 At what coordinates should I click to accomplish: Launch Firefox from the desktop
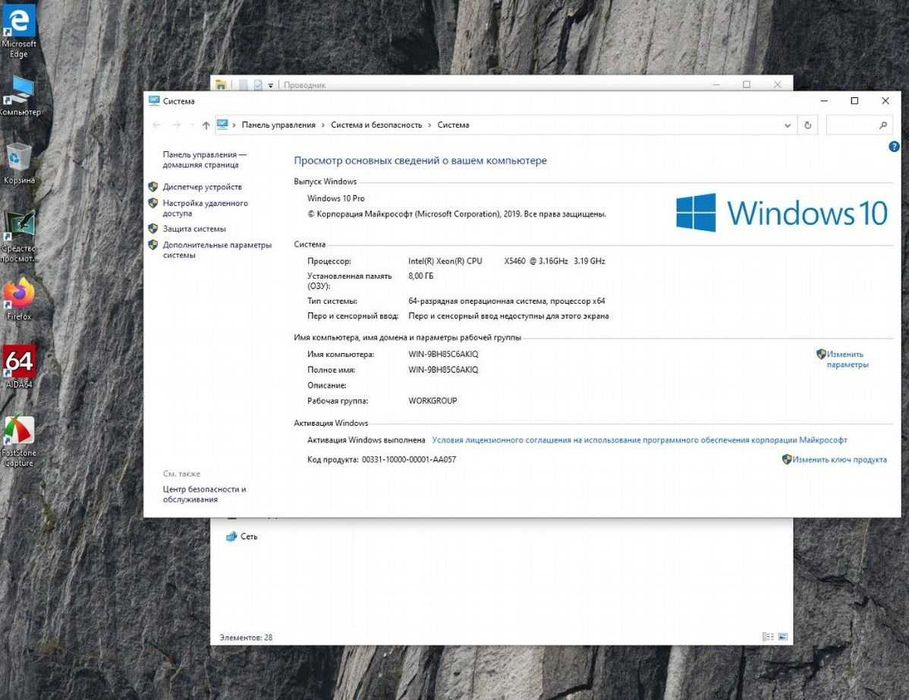click(19, 300)
